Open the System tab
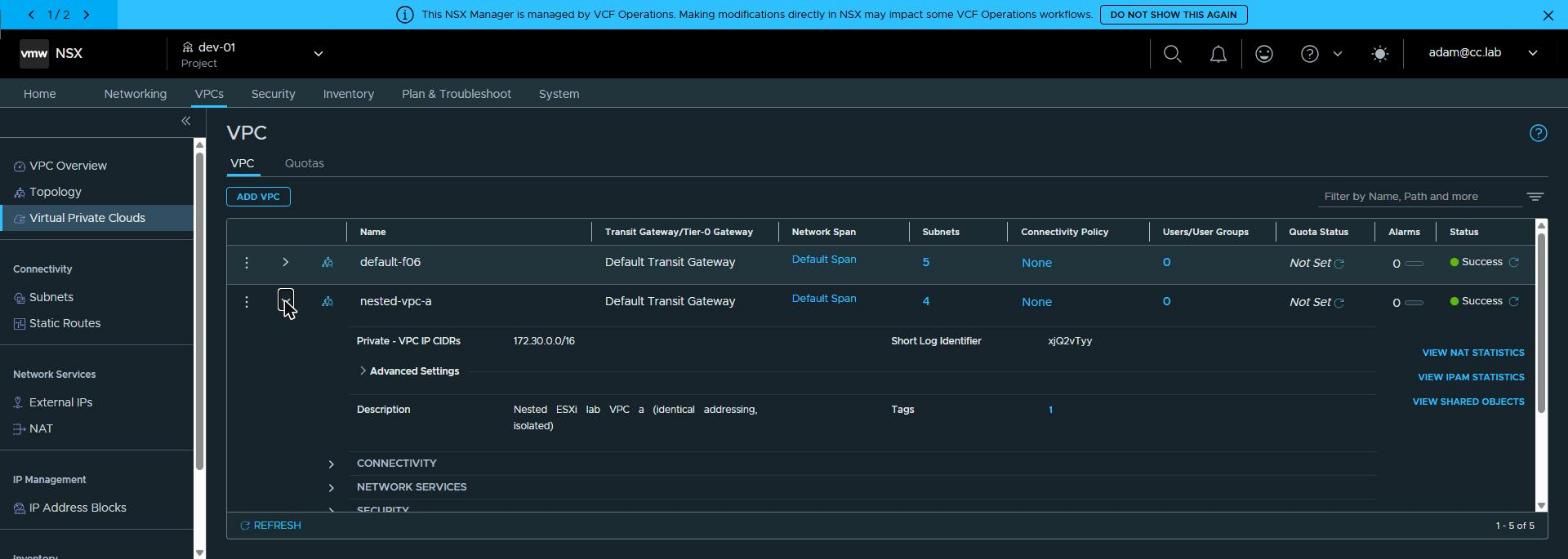1568x559 pixels. click(559, 94)
